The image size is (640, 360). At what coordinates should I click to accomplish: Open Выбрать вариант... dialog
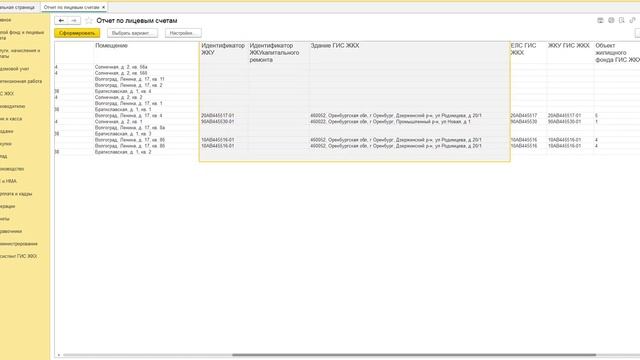(x=132, y=33)
